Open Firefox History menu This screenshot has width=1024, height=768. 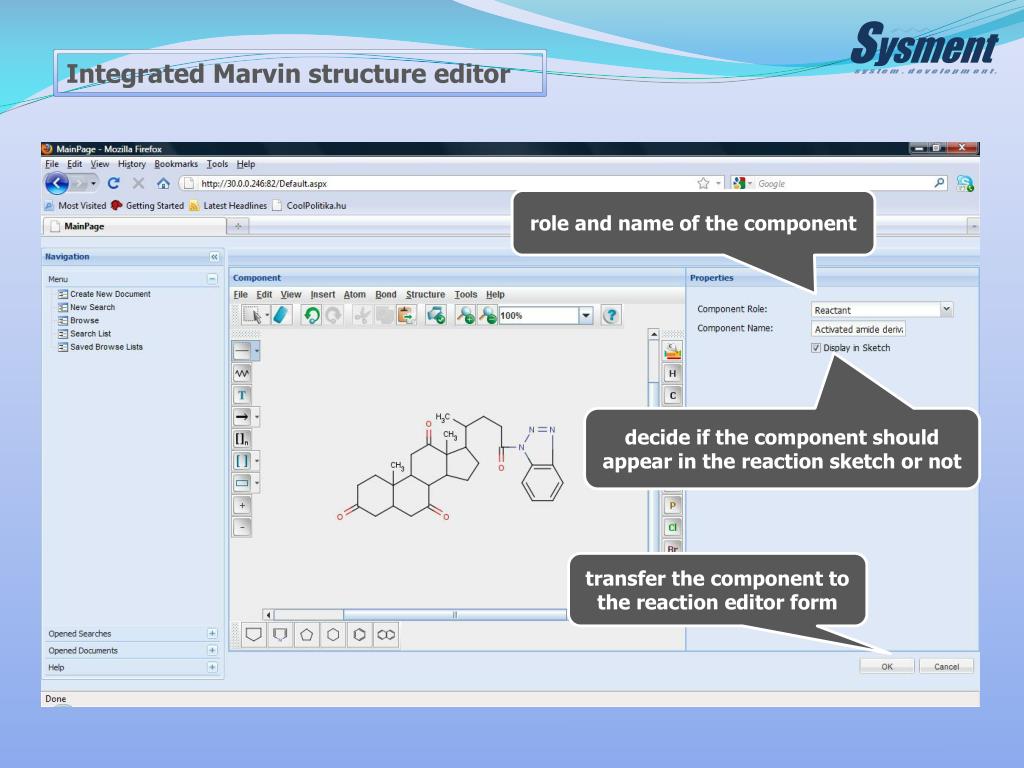132,164
